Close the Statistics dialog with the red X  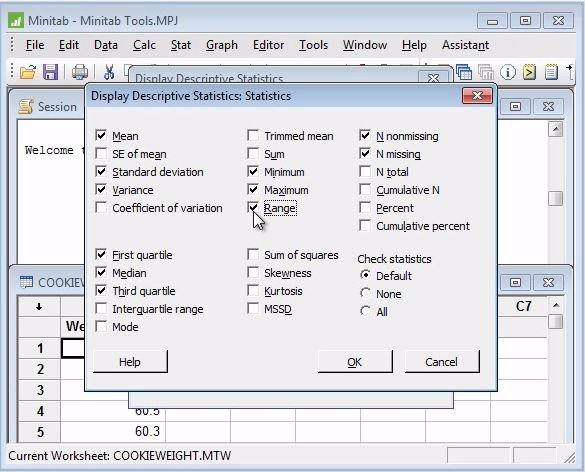(477, 96)
